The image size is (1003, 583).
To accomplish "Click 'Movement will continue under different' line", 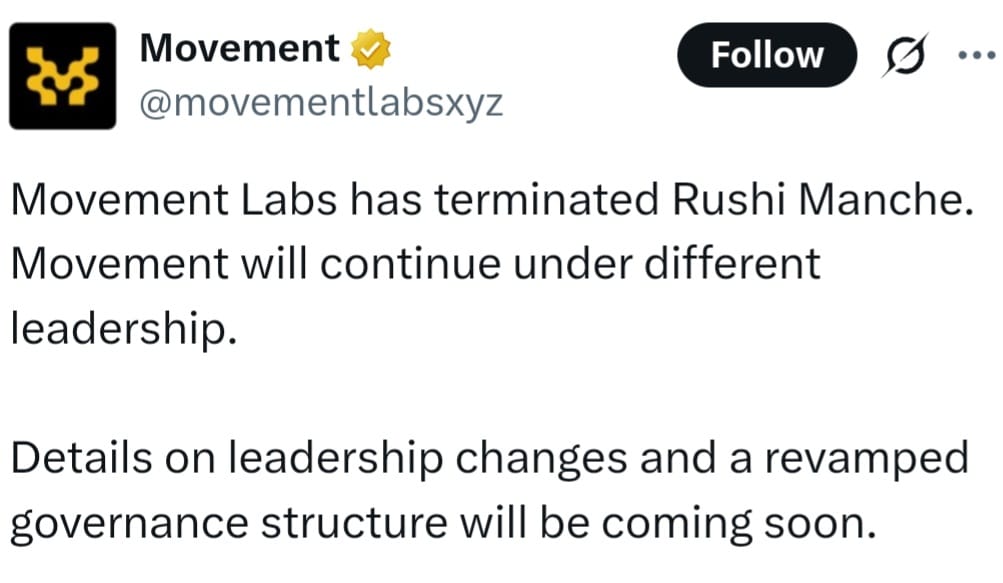I will pyautogui.click(x=416, y=263).
